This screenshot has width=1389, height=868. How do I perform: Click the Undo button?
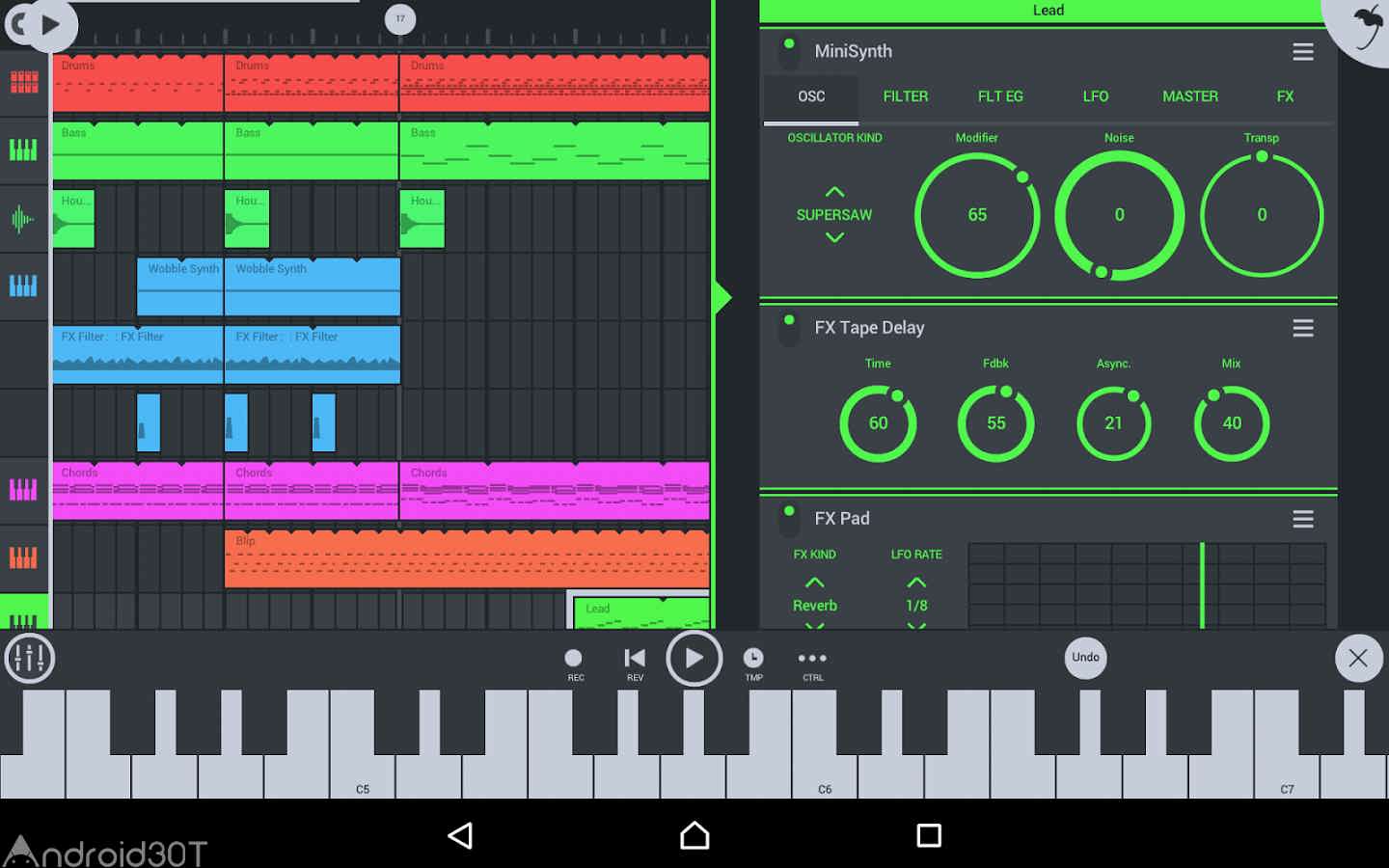(1085, 658)
